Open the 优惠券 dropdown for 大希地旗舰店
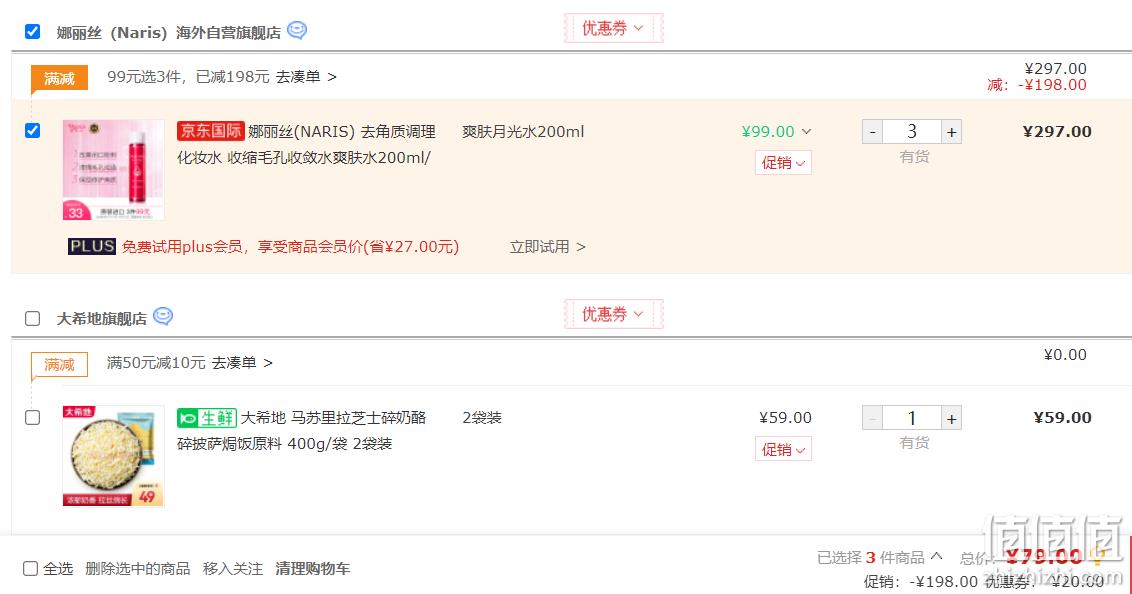This screenshot has height=594, width=1132. 613,314
